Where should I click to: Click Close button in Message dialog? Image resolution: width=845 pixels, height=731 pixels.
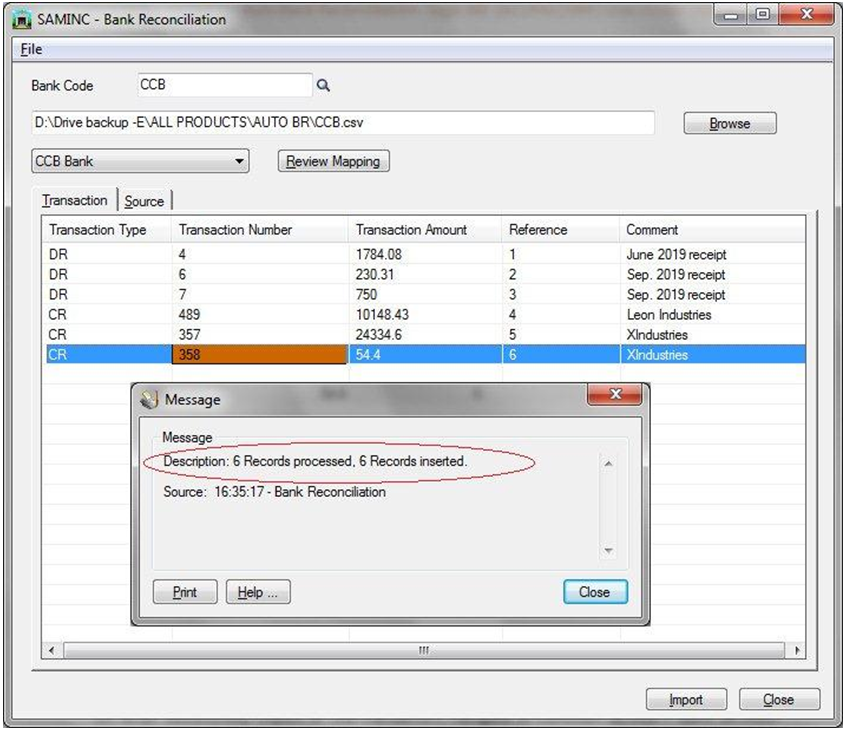[595, 592]
